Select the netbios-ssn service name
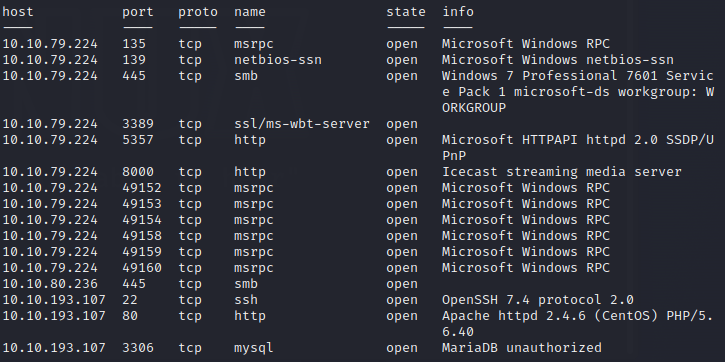The width and height of the screenshot is (725, 362). 278,60
